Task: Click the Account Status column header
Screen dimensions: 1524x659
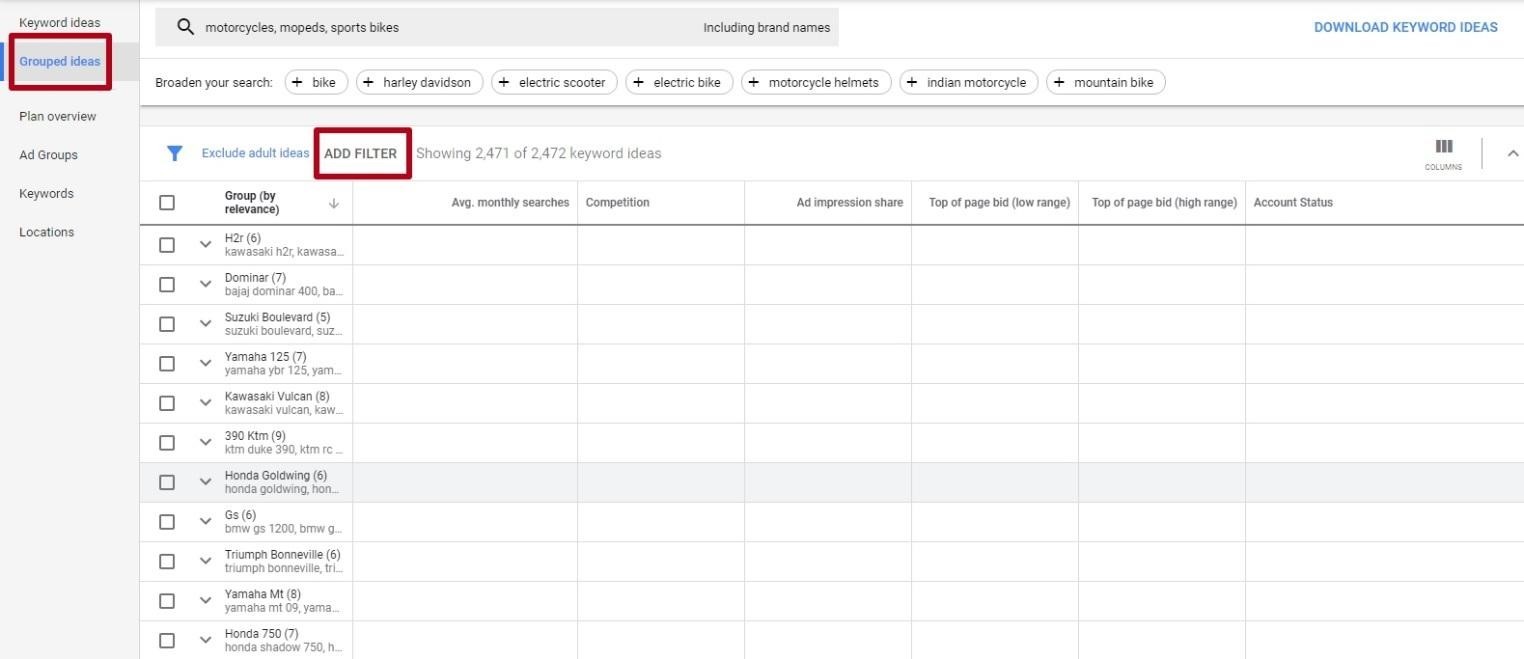Action: (x=1293, y=202)
